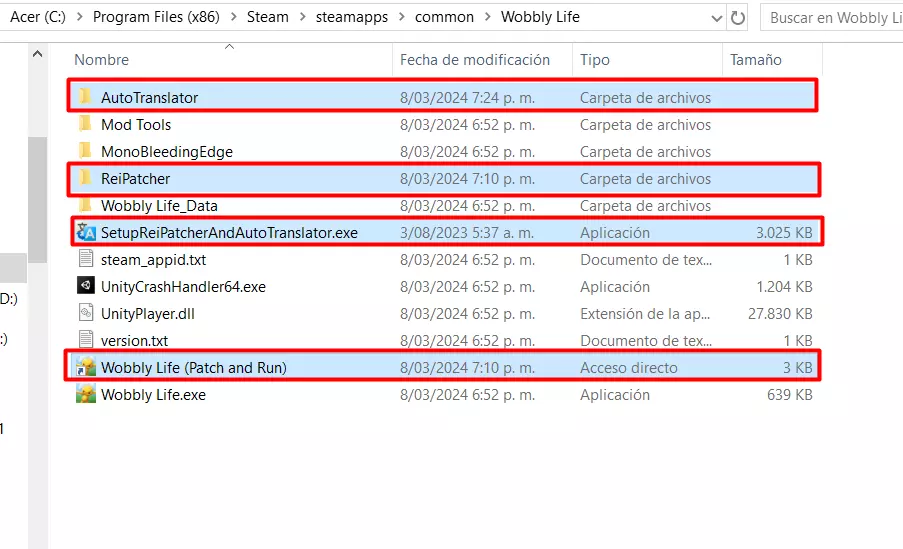The image size is (903, 549).
Task: Click the navigation pane scrollbar thumb
Action: point(37,200)
